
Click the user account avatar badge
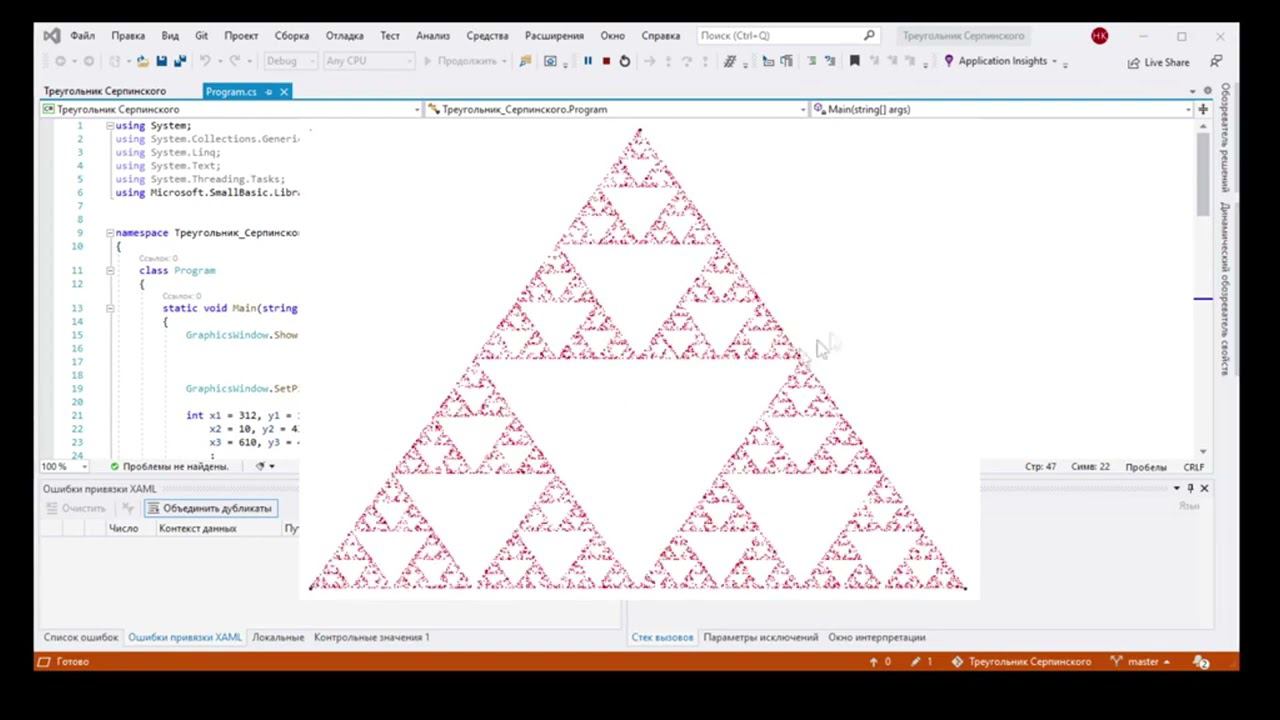[1100, 36]
